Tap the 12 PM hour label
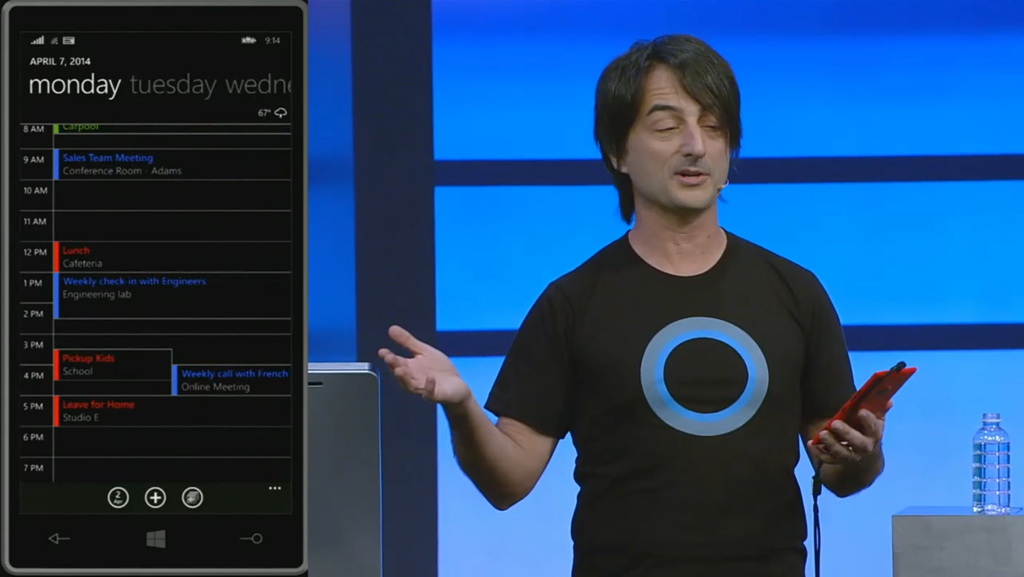 click(35, 252)
